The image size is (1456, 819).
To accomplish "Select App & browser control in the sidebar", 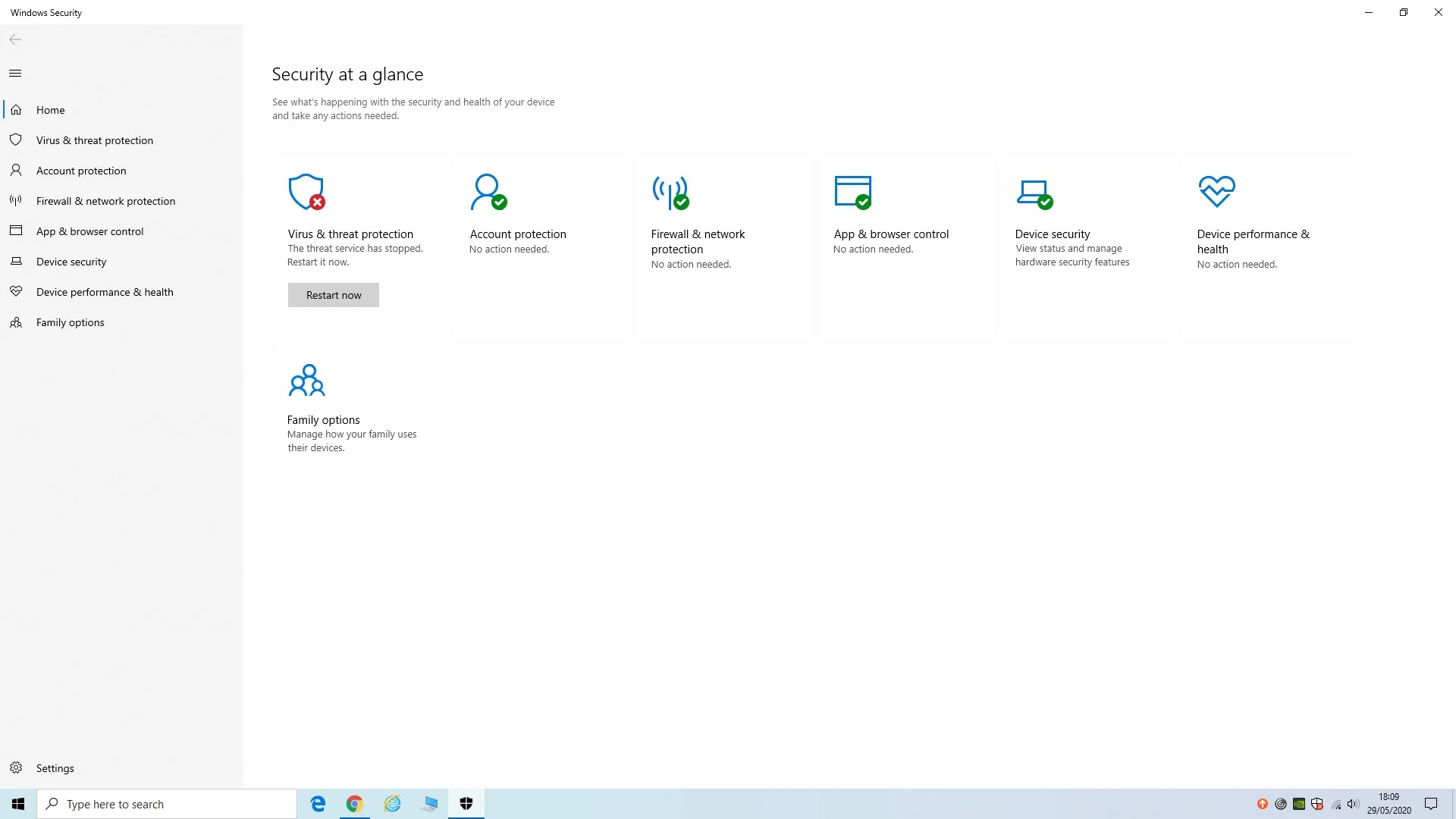I will [121, 231].
